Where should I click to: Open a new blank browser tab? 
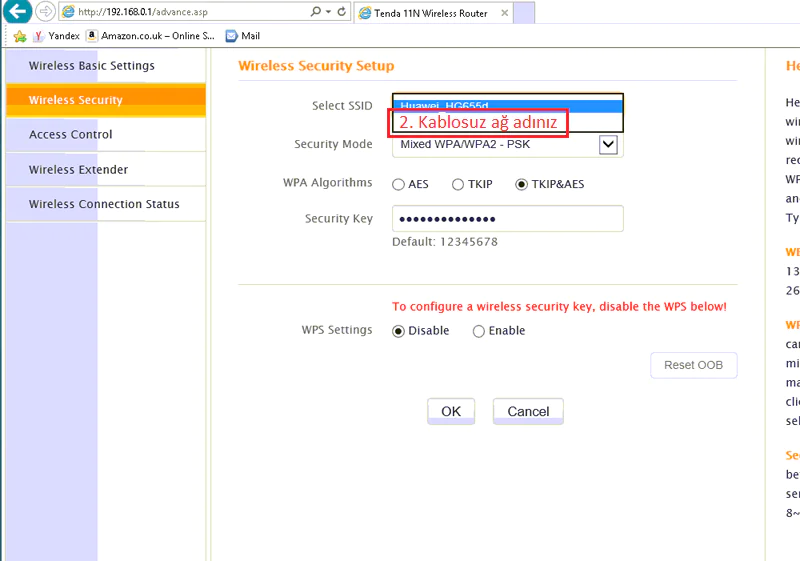tap(524, 13)
